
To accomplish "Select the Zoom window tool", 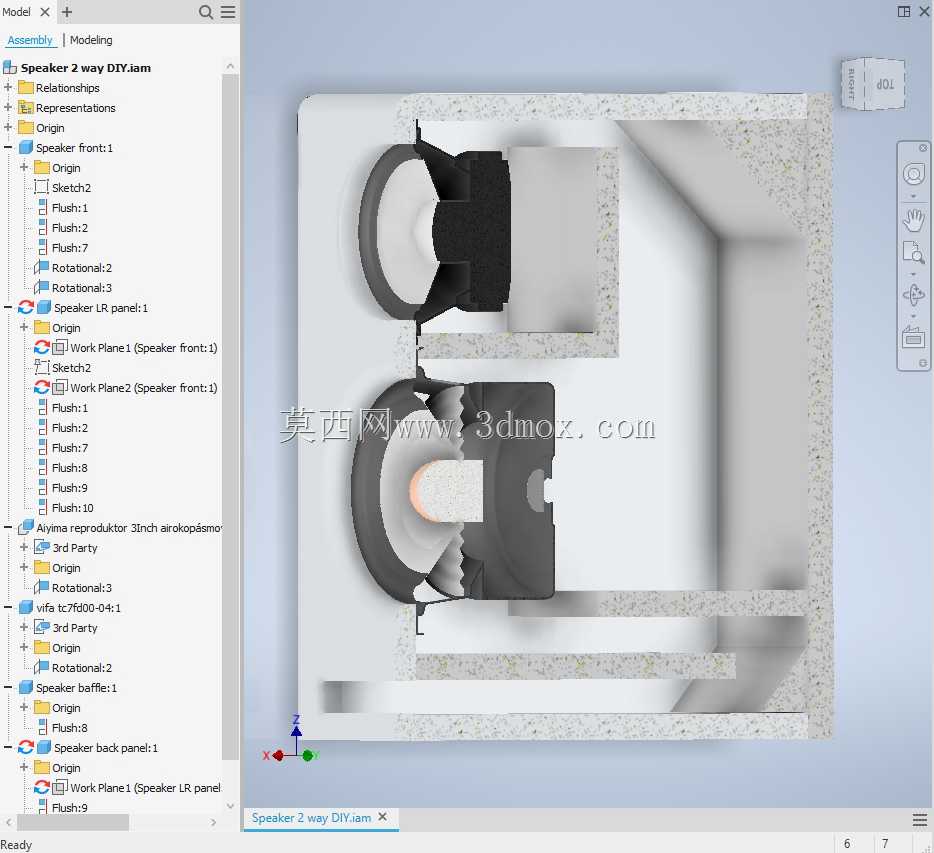I will click(x=913, y=252).
